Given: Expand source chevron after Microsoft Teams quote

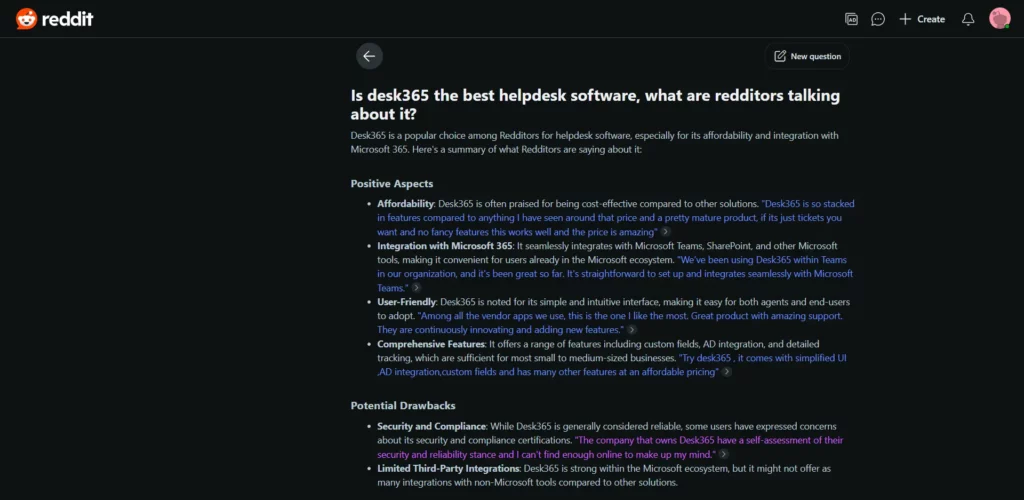Looking at the screenshot, I should pyautogui.click(x=415, y=288).
